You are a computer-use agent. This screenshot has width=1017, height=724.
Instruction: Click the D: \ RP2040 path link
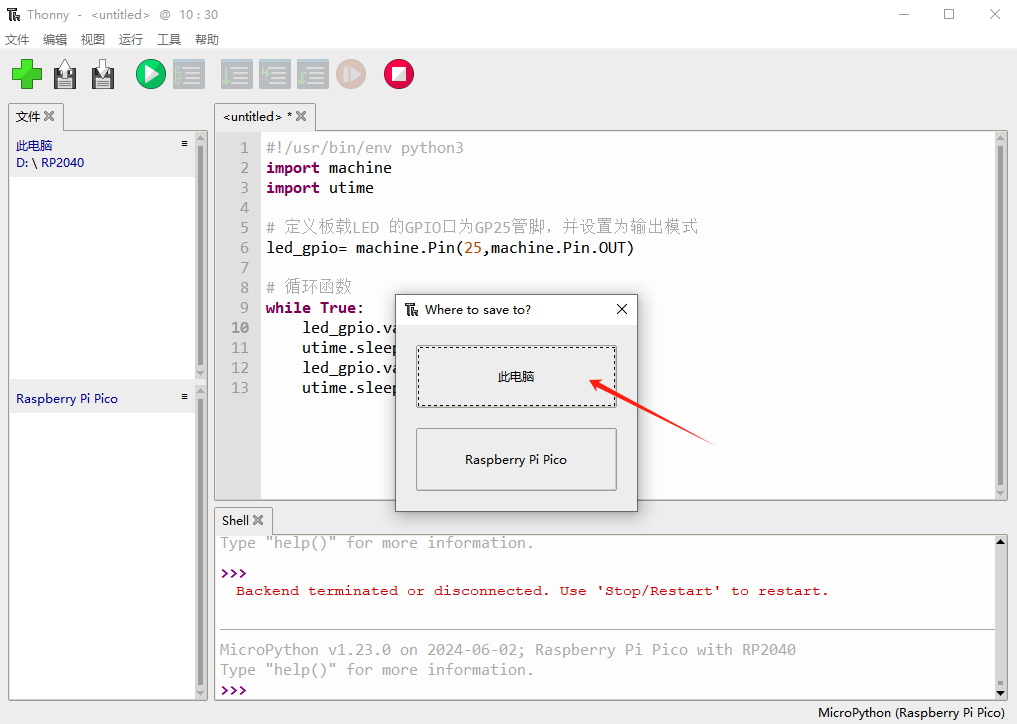coord(50,162)
